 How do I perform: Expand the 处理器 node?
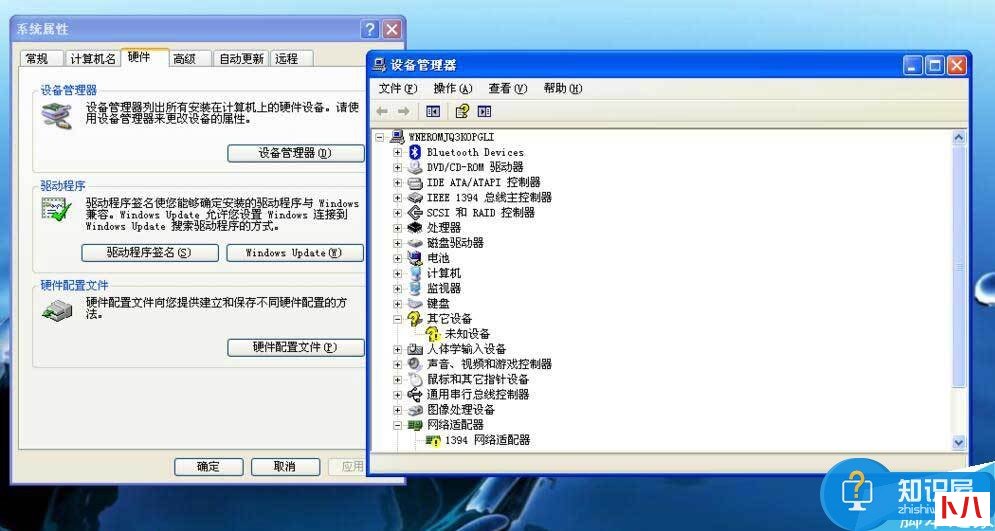point(397,228)
